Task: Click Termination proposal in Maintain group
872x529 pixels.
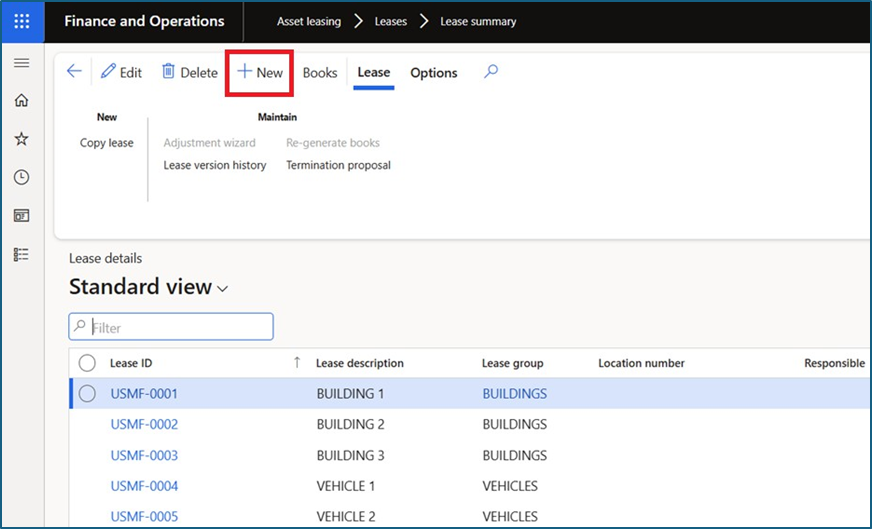Action: point(338,165)
